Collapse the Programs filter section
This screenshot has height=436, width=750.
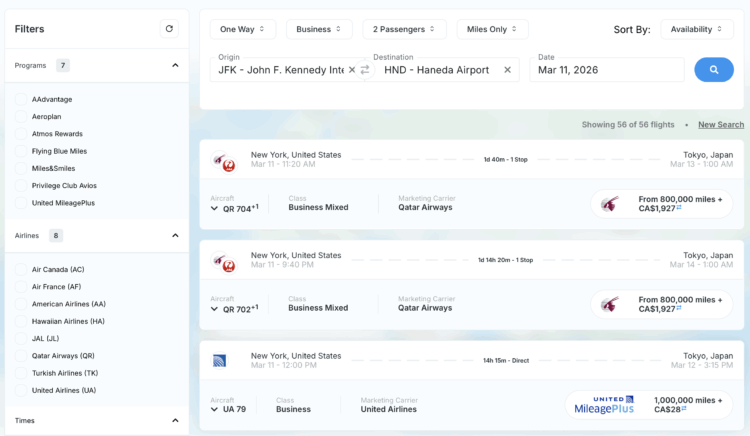pyautogui.click(x=175, y=65)
